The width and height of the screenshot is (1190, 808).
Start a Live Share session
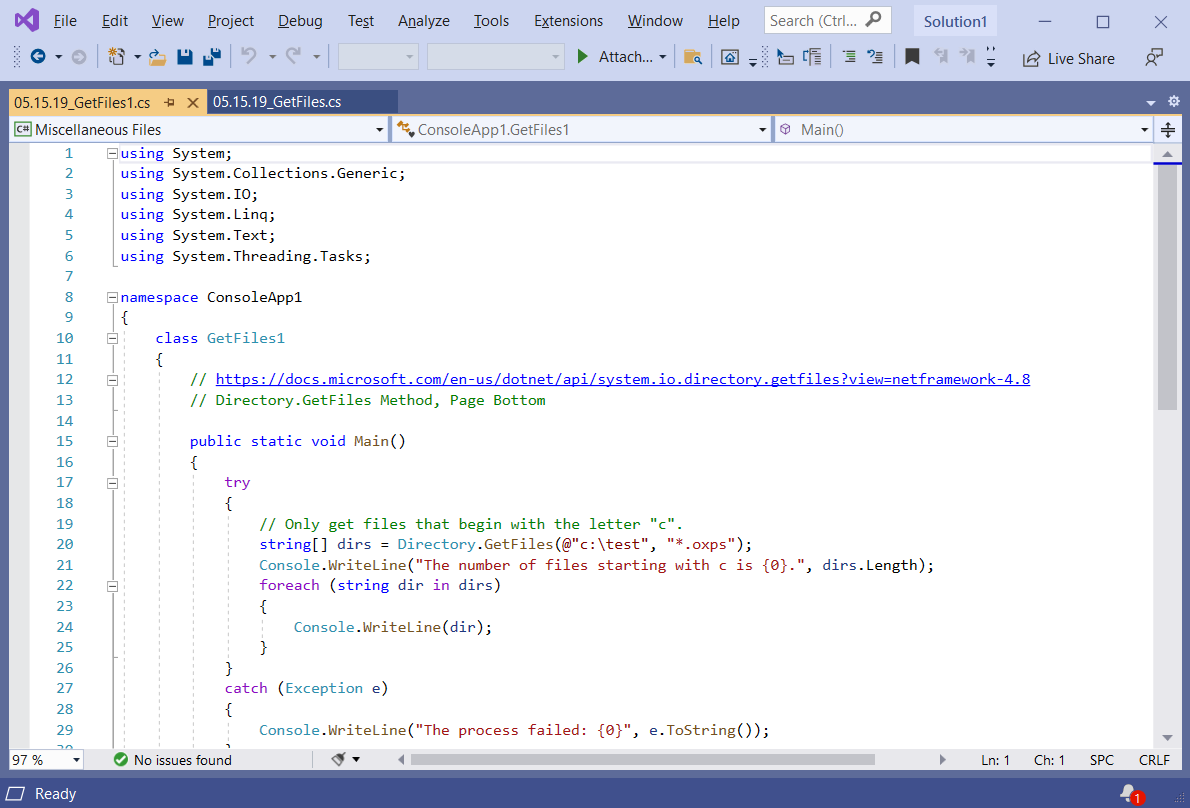click(1069, 58)
